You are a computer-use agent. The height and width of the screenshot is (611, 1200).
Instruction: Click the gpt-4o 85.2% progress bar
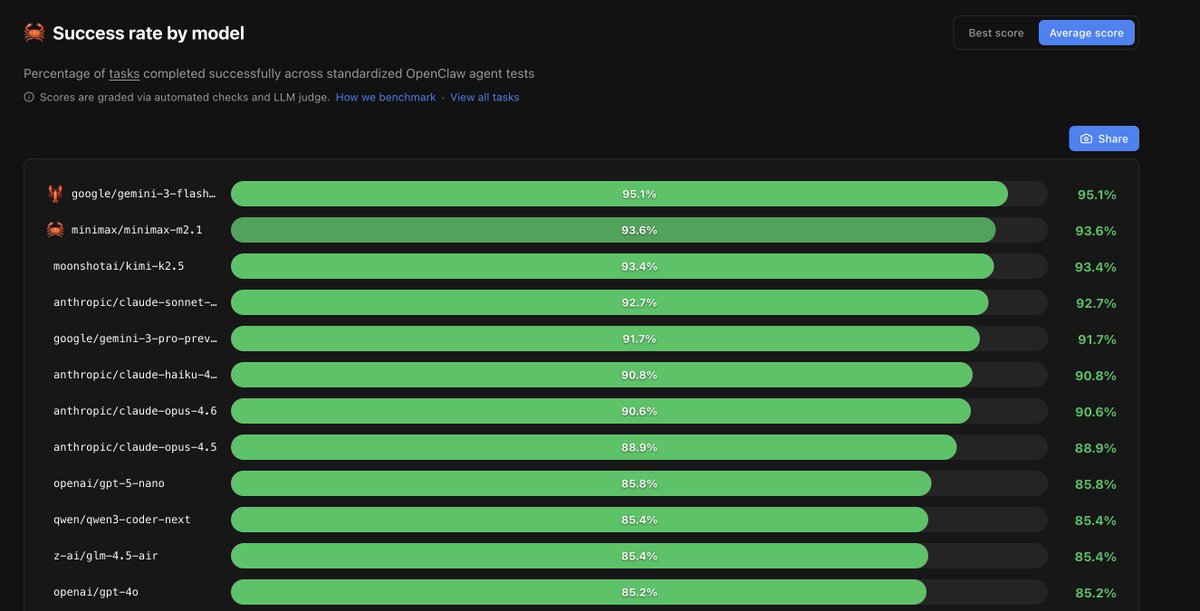pos(639,592)
